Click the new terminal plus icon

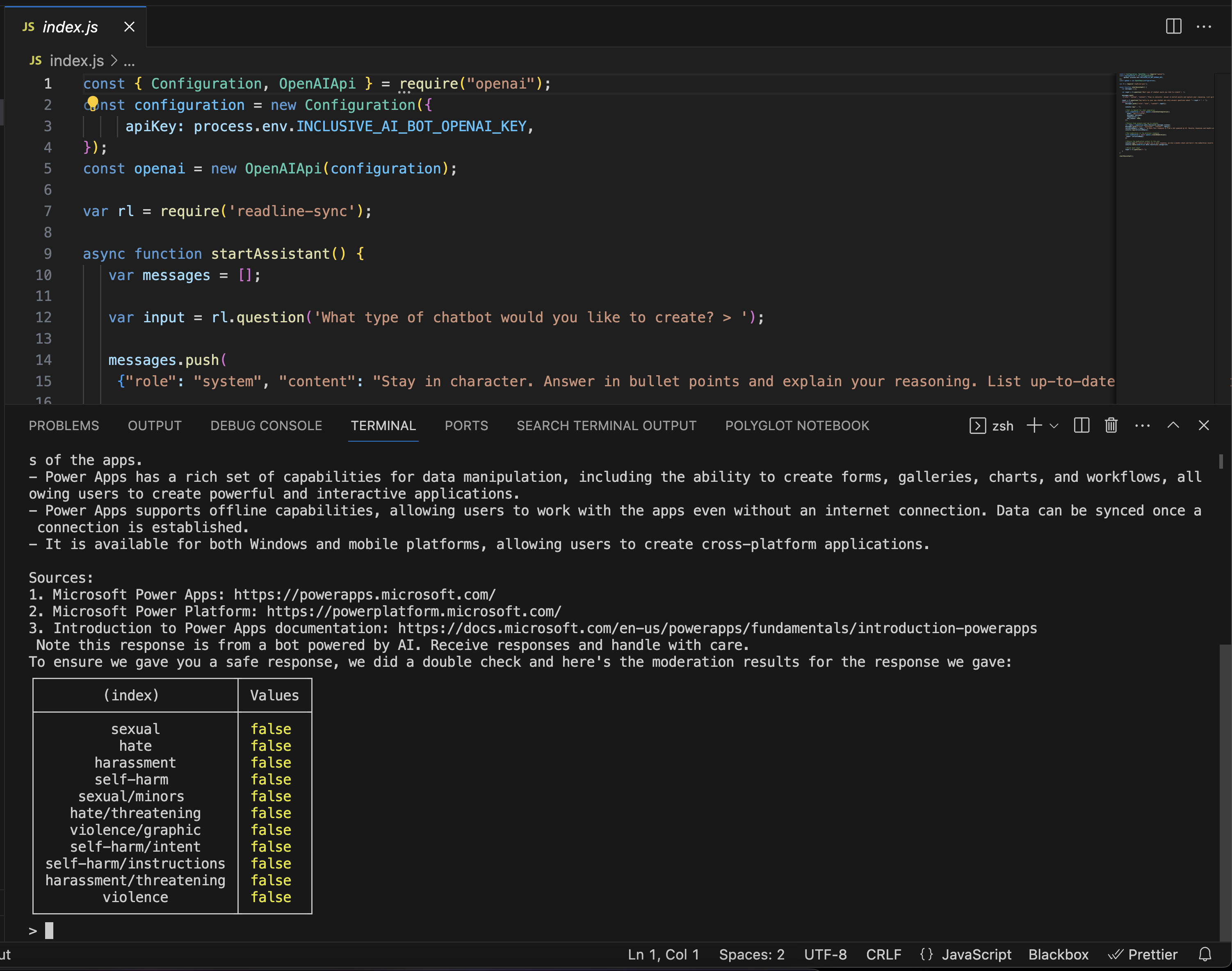click(x=1034, y=425)
